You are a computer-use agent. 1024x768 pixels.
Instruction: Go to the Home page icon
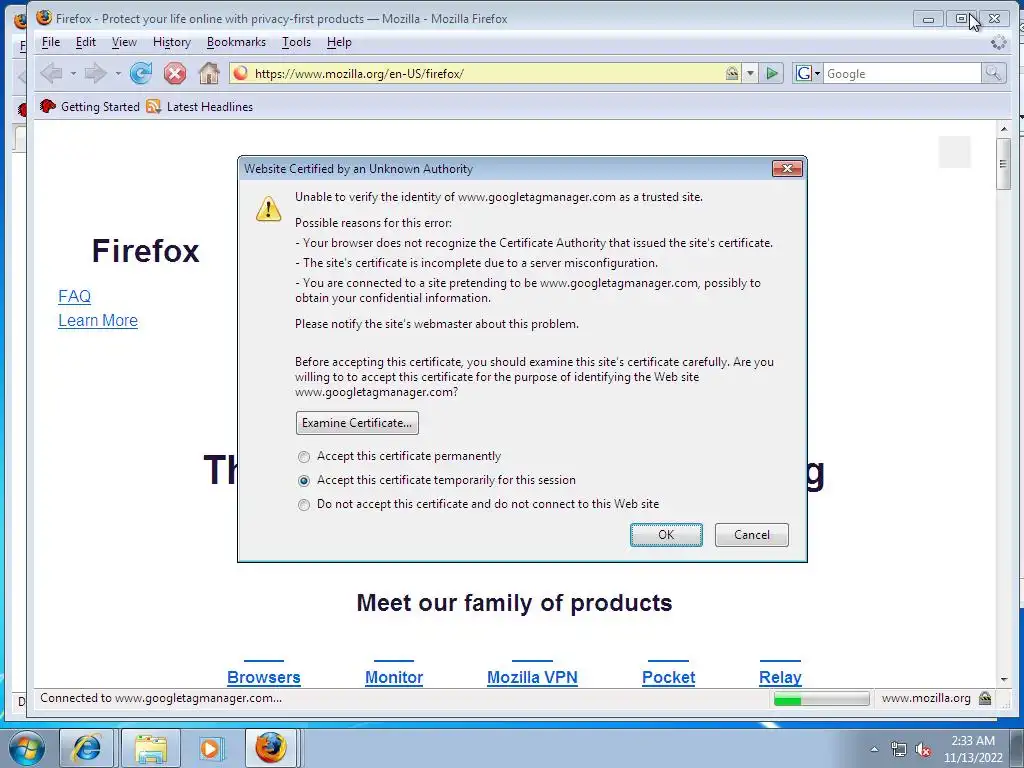pos(209,73)
